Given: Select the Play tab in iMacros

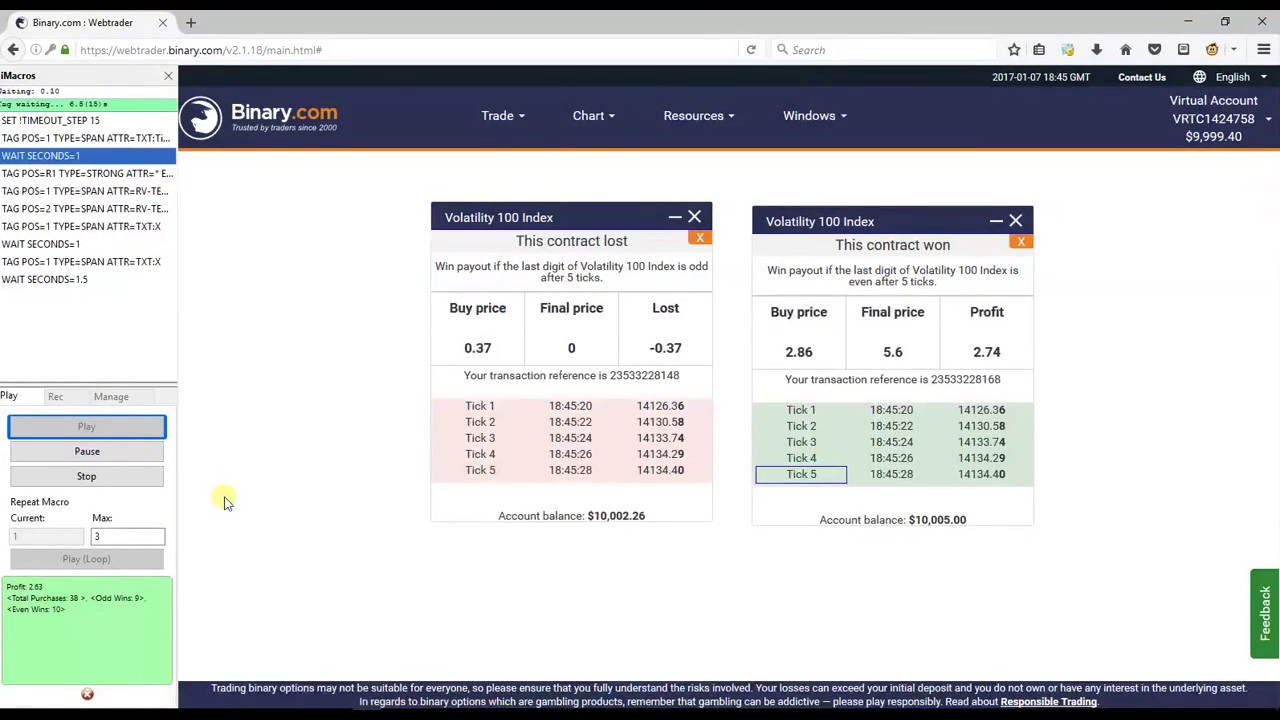Looking at the screenshot, I should tap(9, 396).
